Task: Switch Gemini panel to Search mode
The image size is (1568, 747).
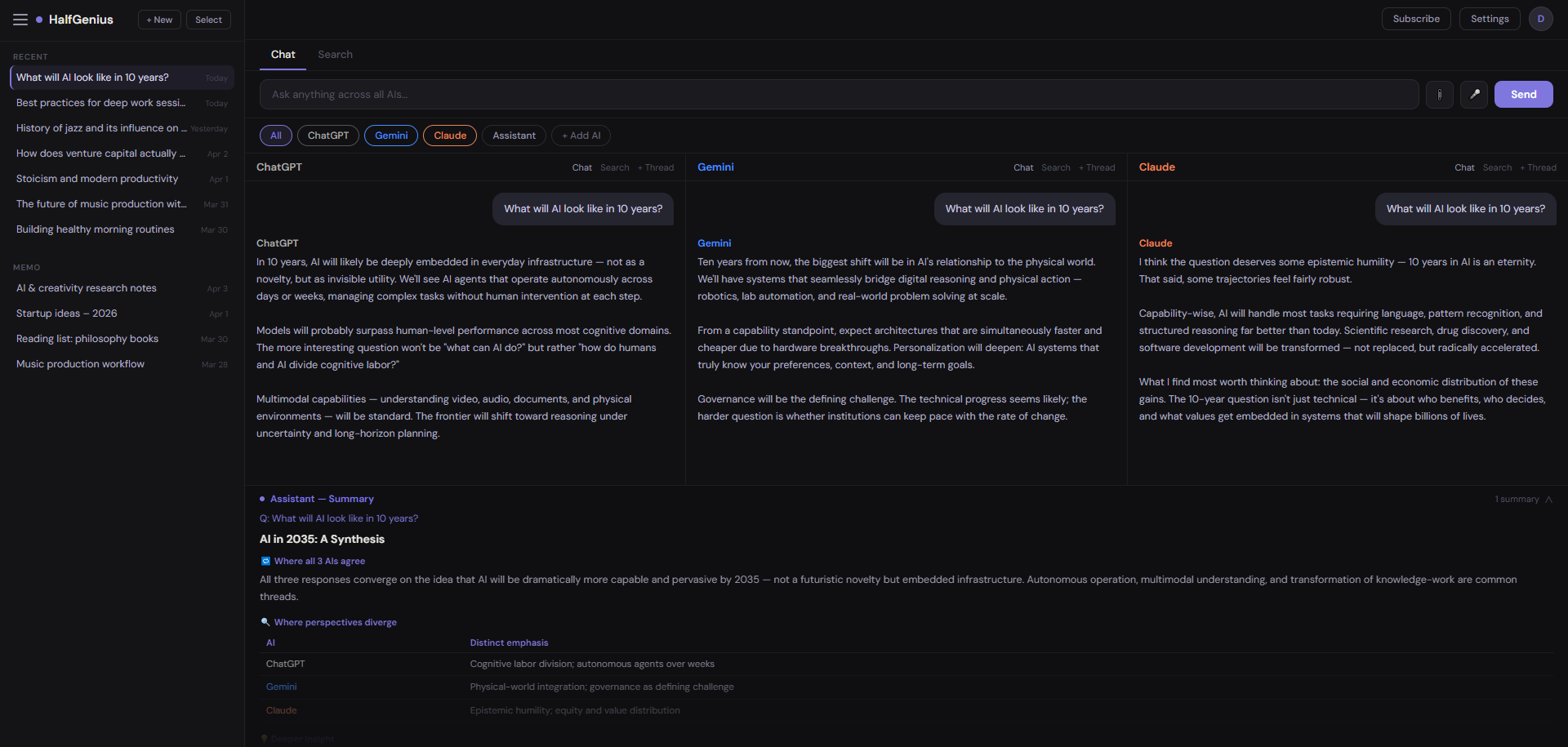Action: [x=1055, y=167]
